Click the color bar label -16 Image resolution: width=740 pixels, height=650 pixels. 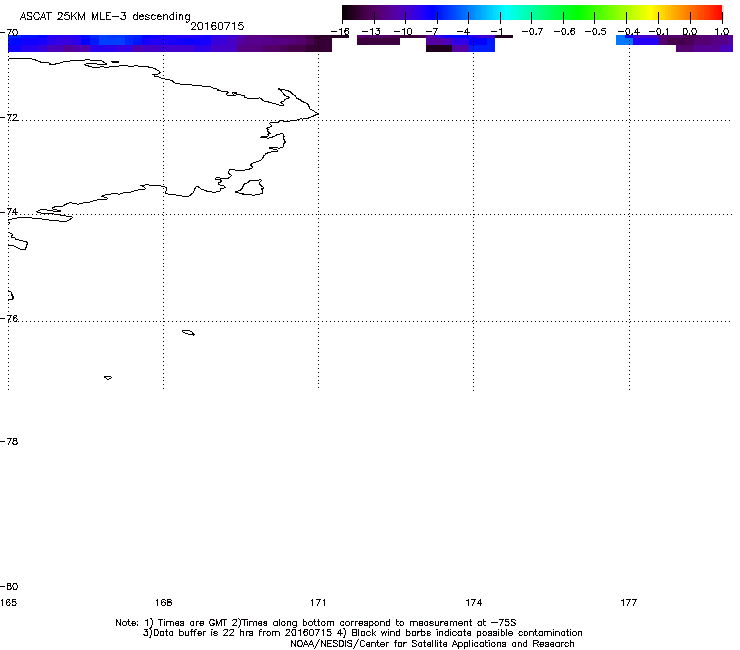340,32
